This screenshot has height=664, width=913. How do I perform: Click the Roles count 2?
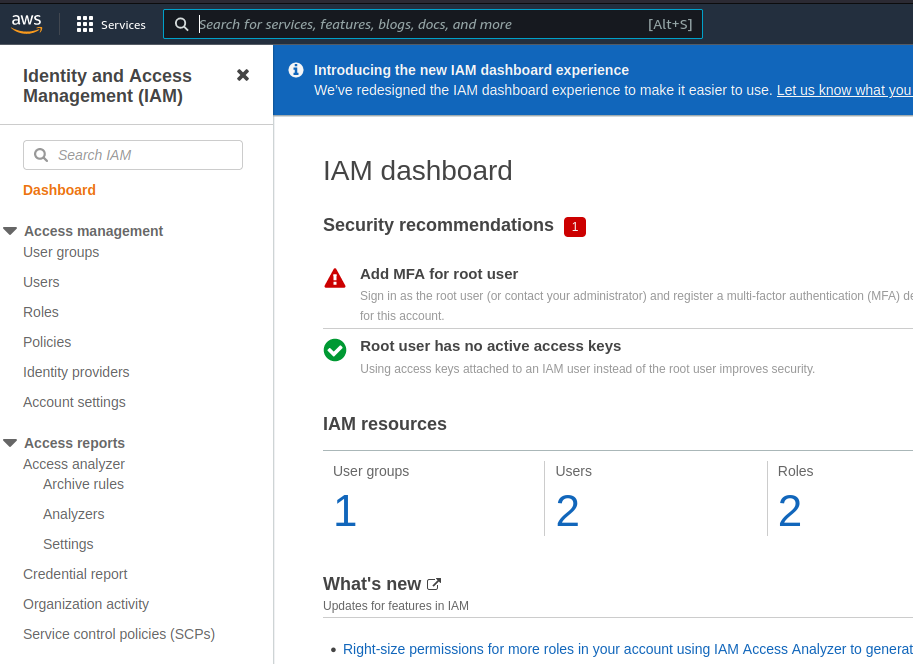tap(790, 511)
